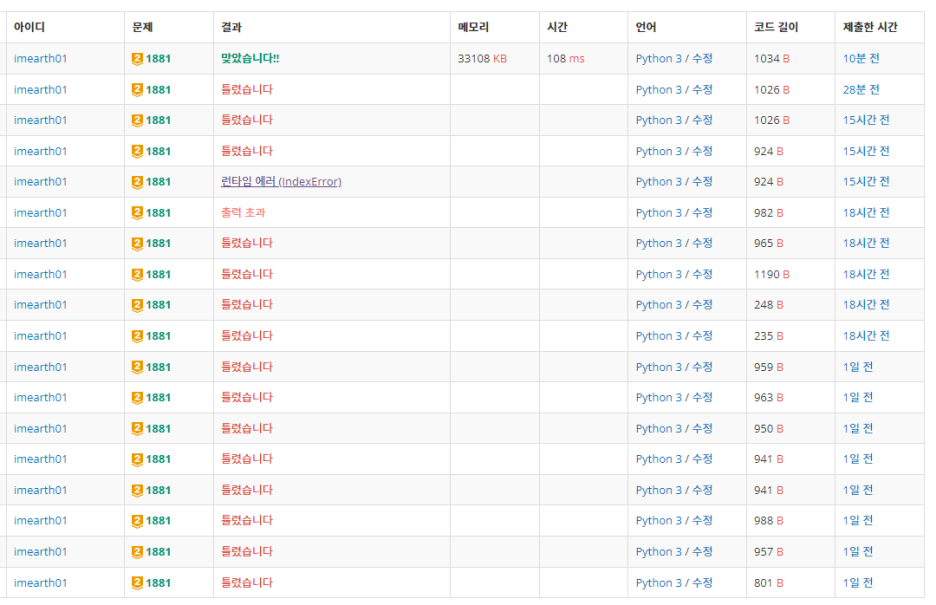Click the tier badge in the 801 B row
This screenshot has width=936, height=605.
(137, 582)
